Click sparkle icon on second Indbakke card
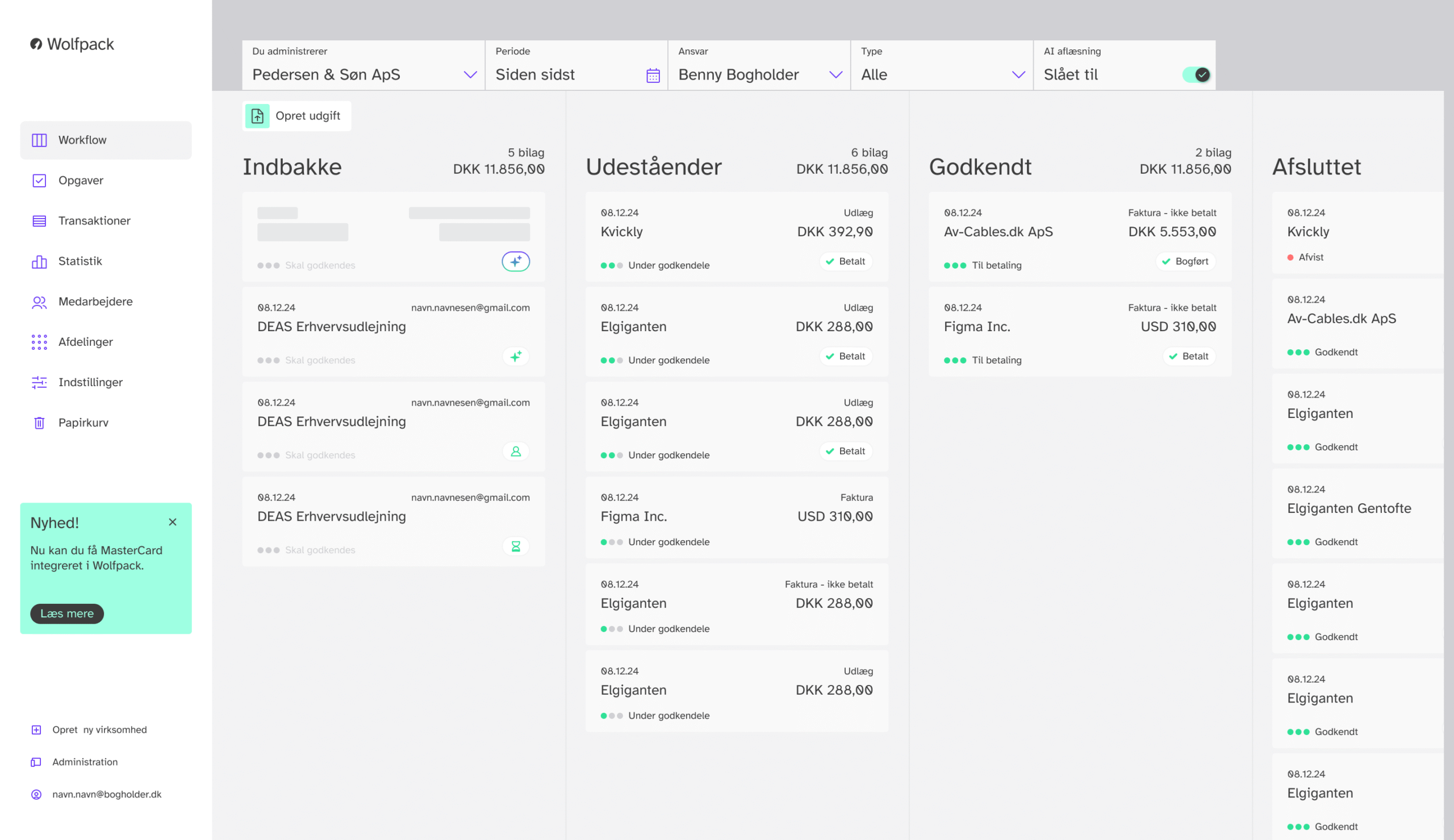Image resolution: width=1454 pixels, height=840 pixels. coord(516,357)
